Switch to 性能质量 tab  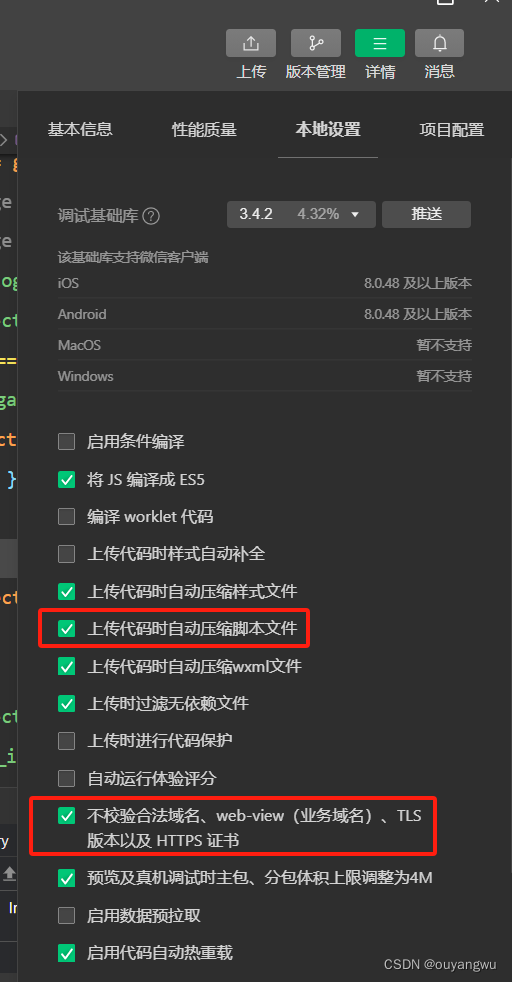point(204,130)
